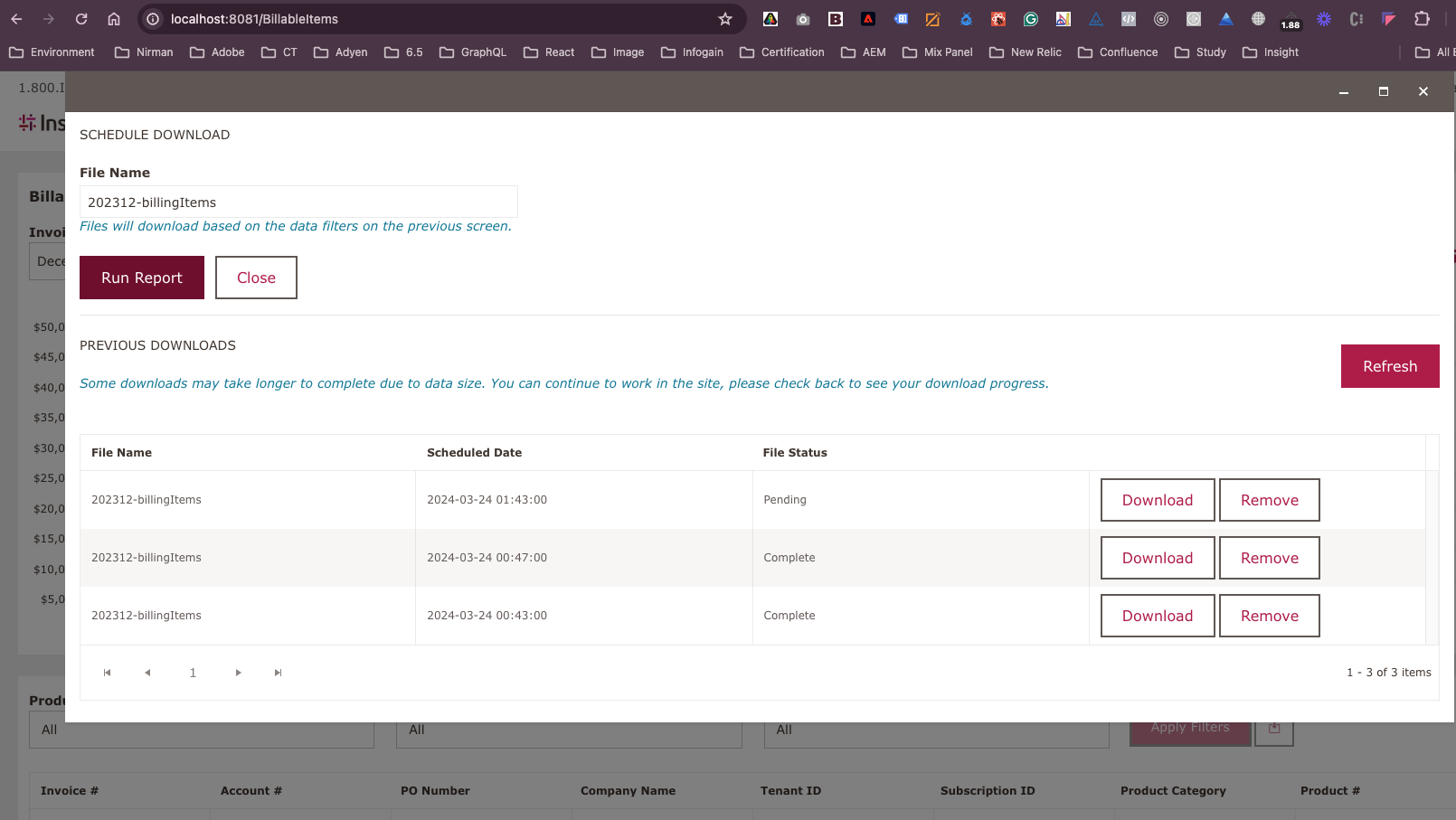Image resolution: width=1456 pixels, height=820 pixels.
Task: Open the middle All filter dropdown
Action: 568,730
